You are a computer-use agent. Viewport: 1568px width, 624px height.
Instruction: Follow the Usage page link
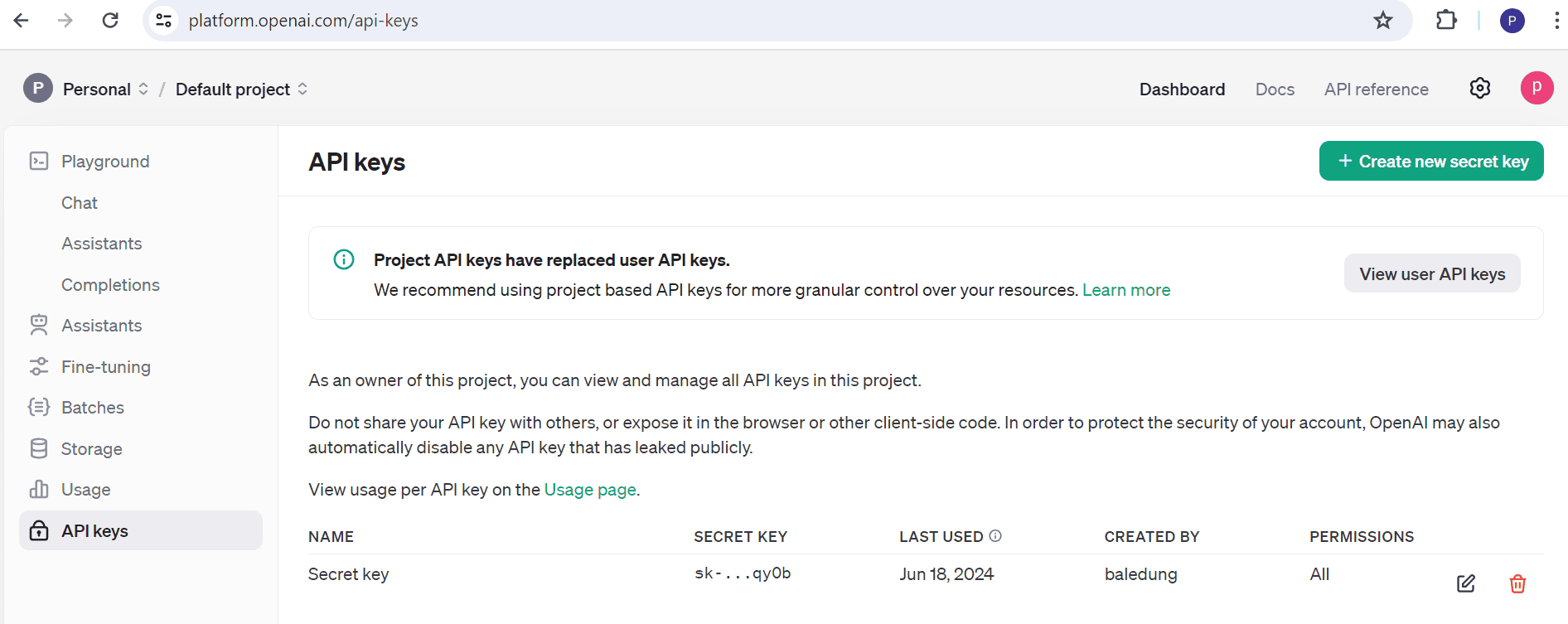click(x=589, y=490)
